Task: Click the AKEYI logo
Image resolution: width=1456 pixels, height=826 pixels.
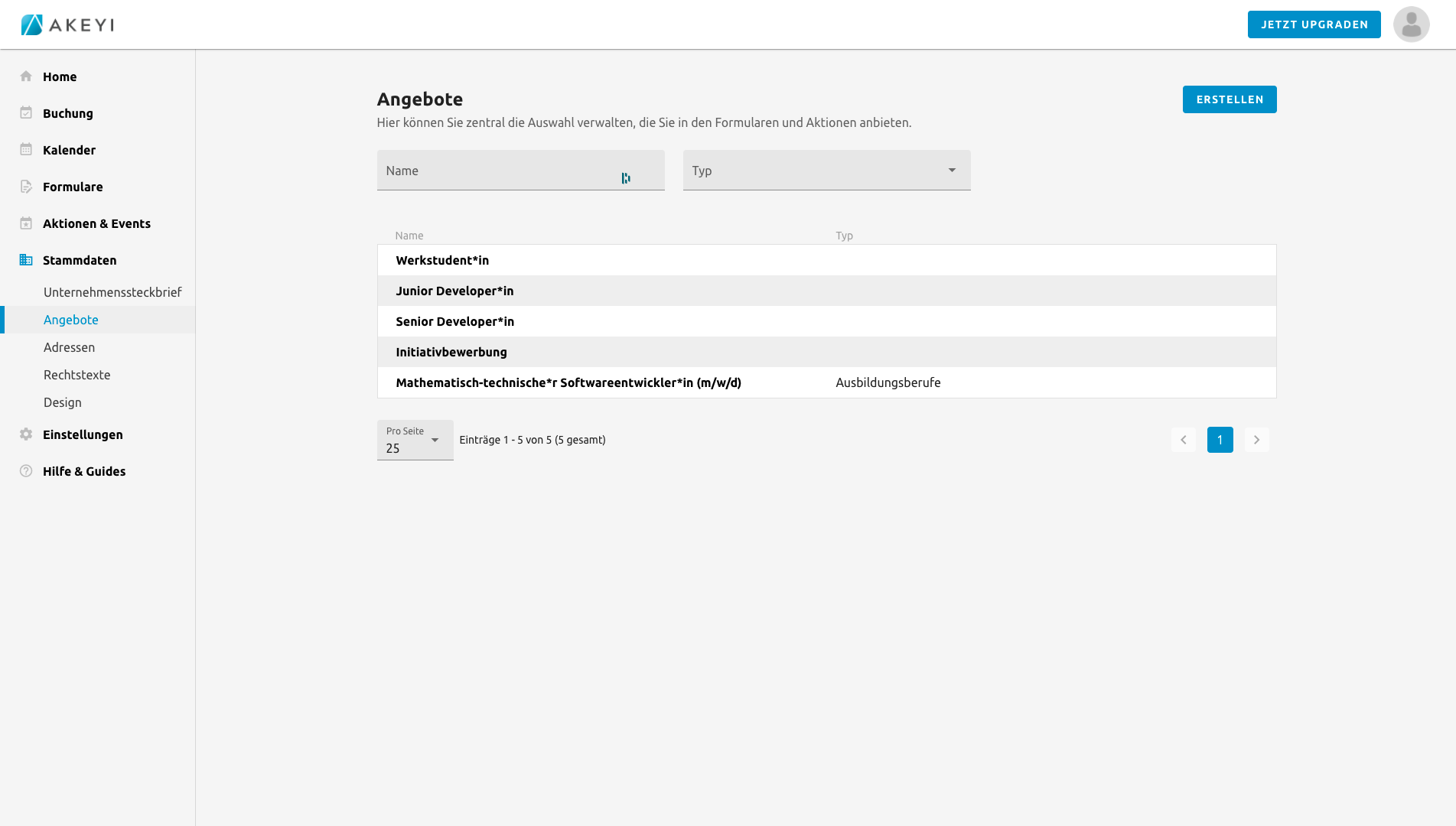Action: [x=67, y=24]
